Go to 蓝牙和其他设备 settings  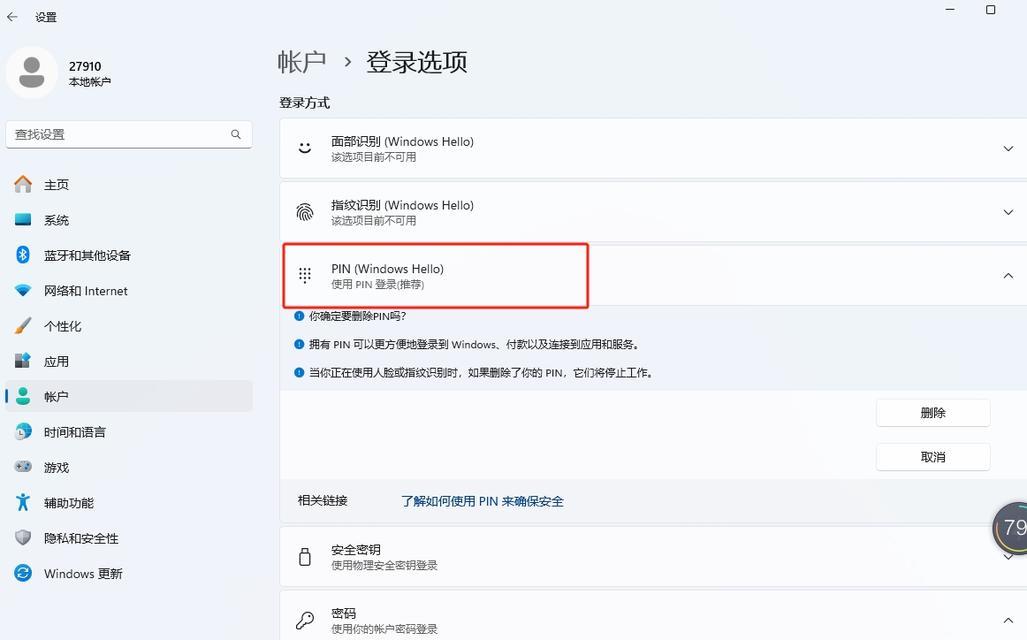point(128,255)
